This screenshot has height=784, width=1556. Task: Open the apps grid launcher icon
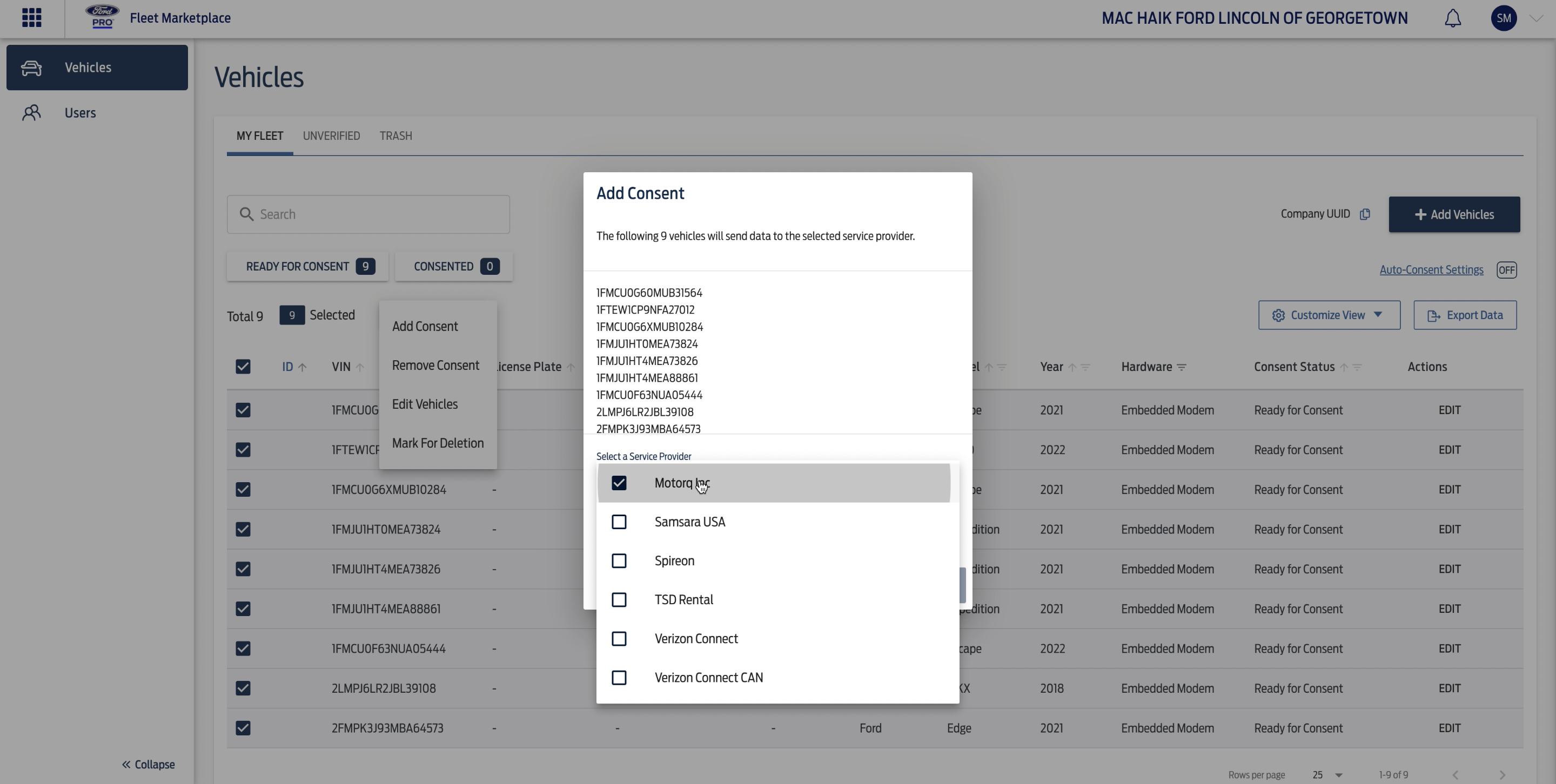coord(31,17)
